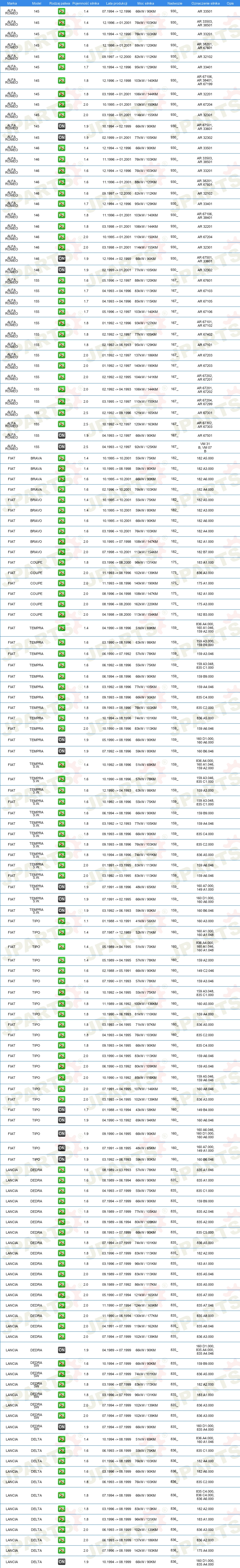Click diesel ON icon for Lancia Delta 160 D1.000

coord(61,1561)
